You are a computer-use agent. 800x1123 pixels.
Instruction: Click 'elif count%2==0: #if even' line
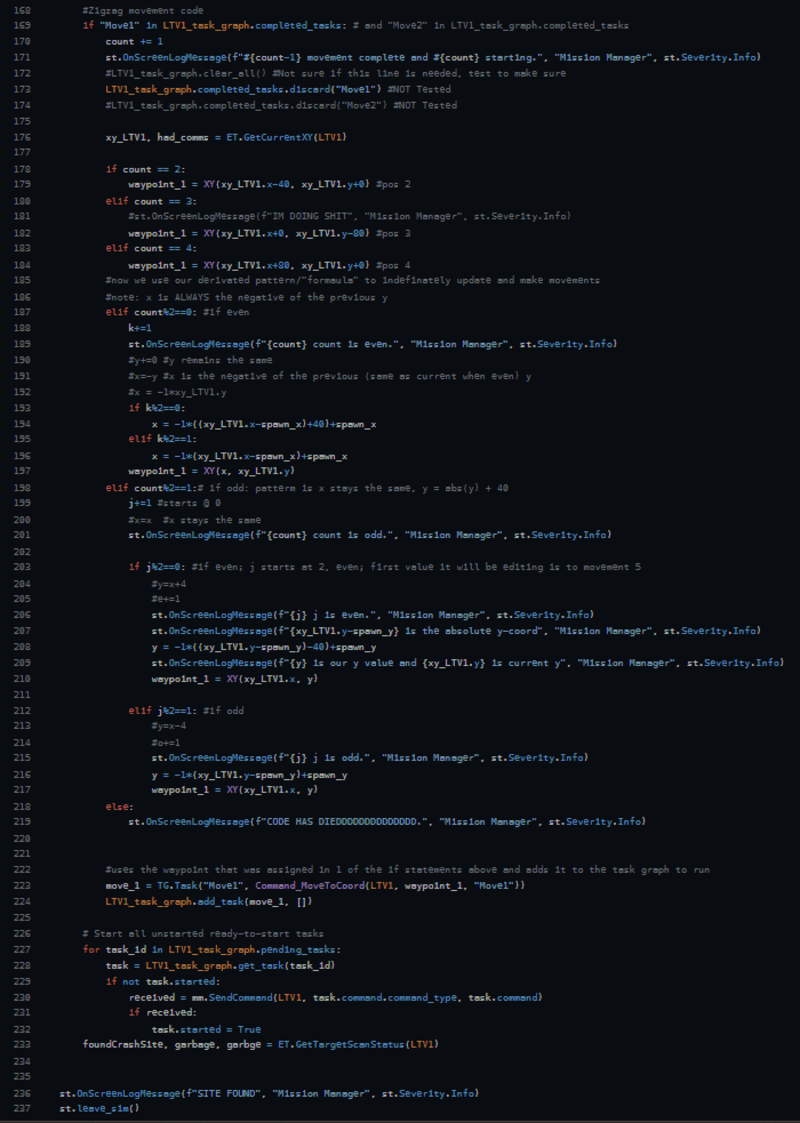pos(177,312)
